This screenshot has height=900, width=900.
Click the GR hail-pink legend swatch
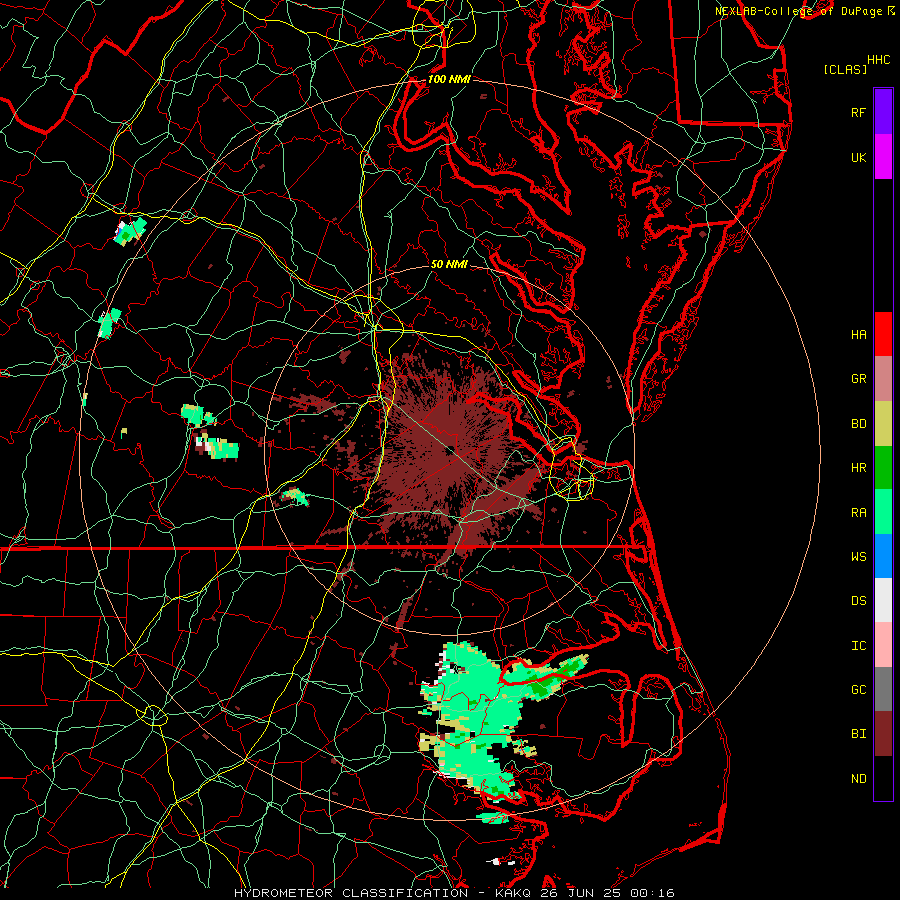pyautogui.click(x=883, y=379)
